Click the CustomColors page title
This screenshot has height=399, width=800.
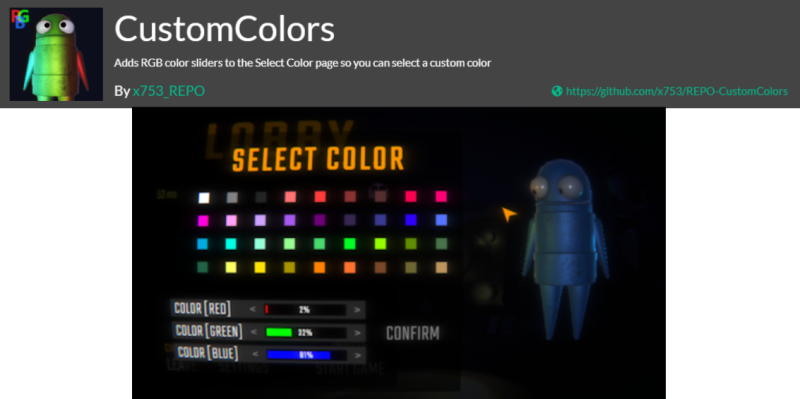[224, 29]
